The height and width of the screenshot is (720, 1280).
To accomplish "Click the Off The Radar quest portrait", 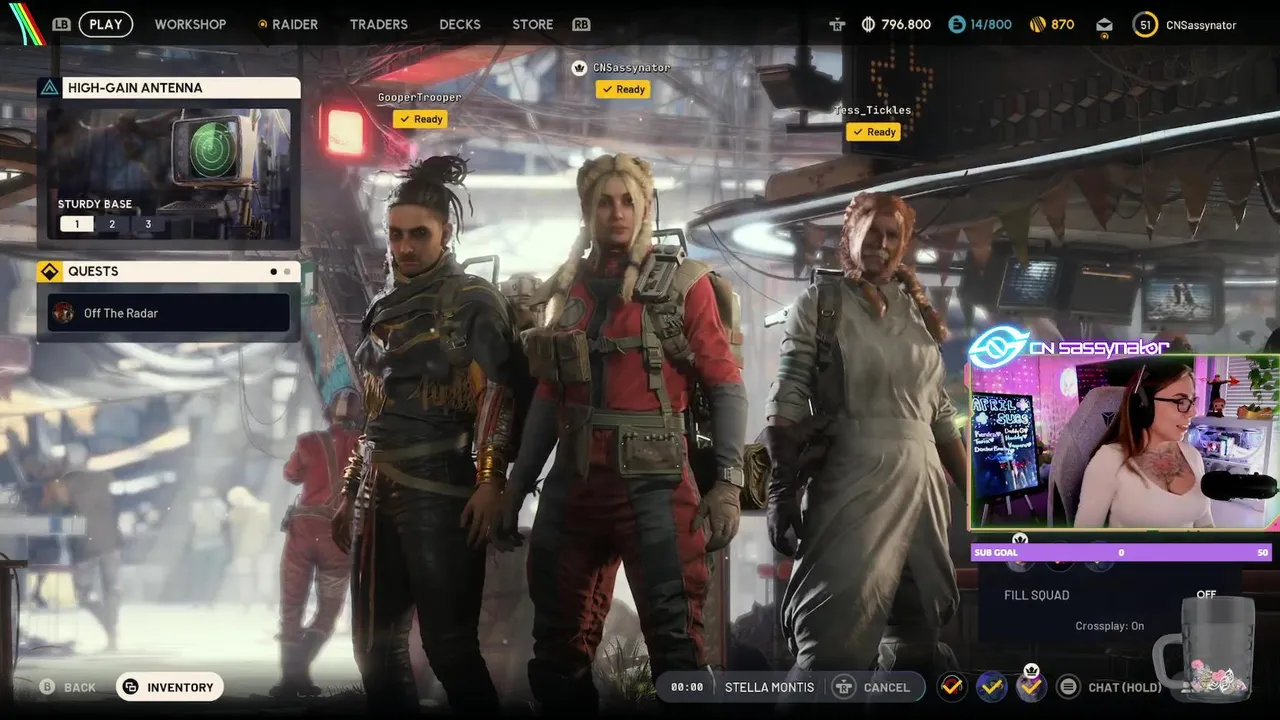I will tap(64, 313).
